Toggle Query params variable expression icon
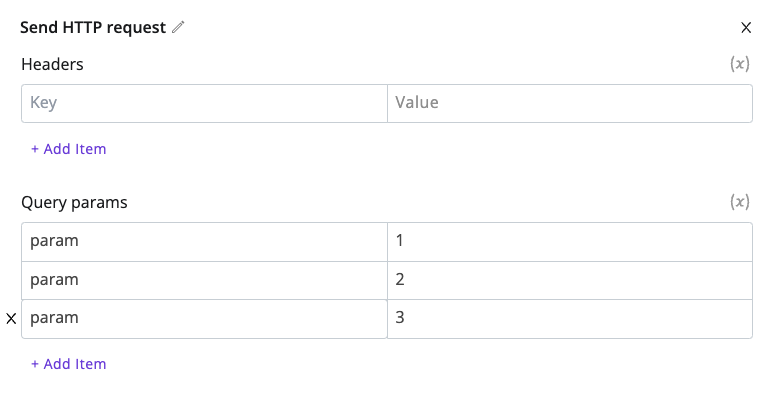This screenshot has width=773, height=400. tap(739, 202)
